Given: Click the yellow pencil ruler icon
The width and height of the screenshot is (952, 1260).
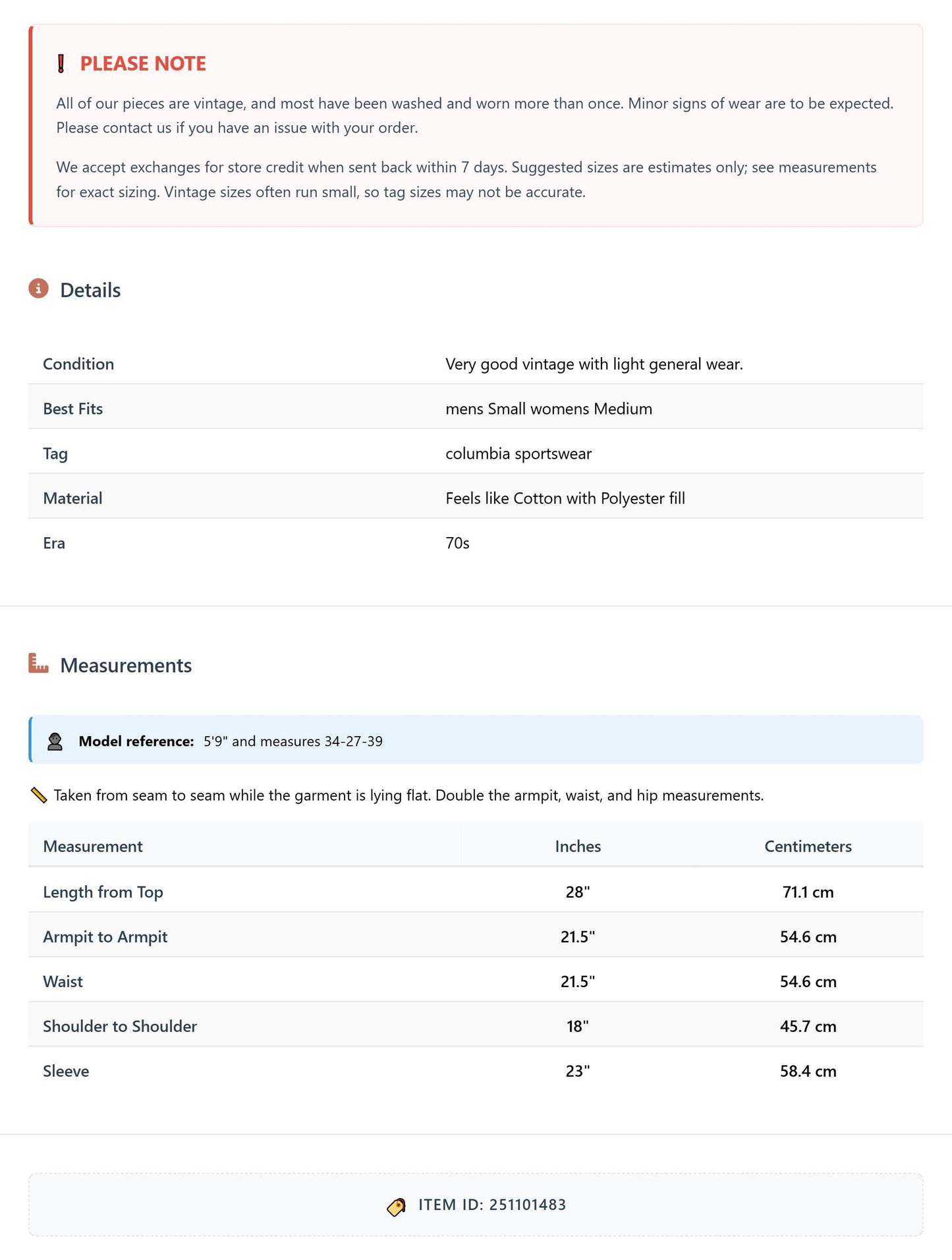Looking at the screenshot, I should point(39,795).
